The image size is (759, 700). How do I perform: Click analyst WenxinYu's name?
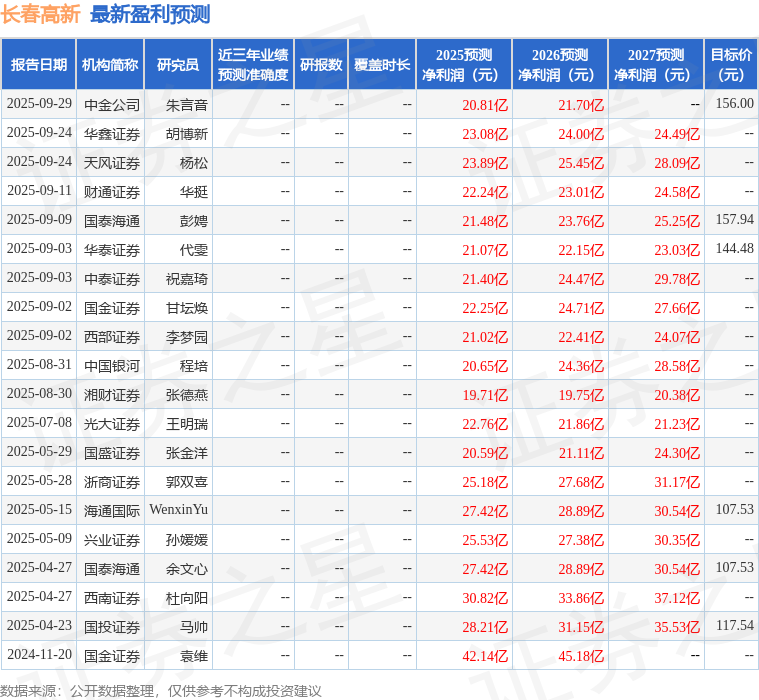[x=179, y=510]
